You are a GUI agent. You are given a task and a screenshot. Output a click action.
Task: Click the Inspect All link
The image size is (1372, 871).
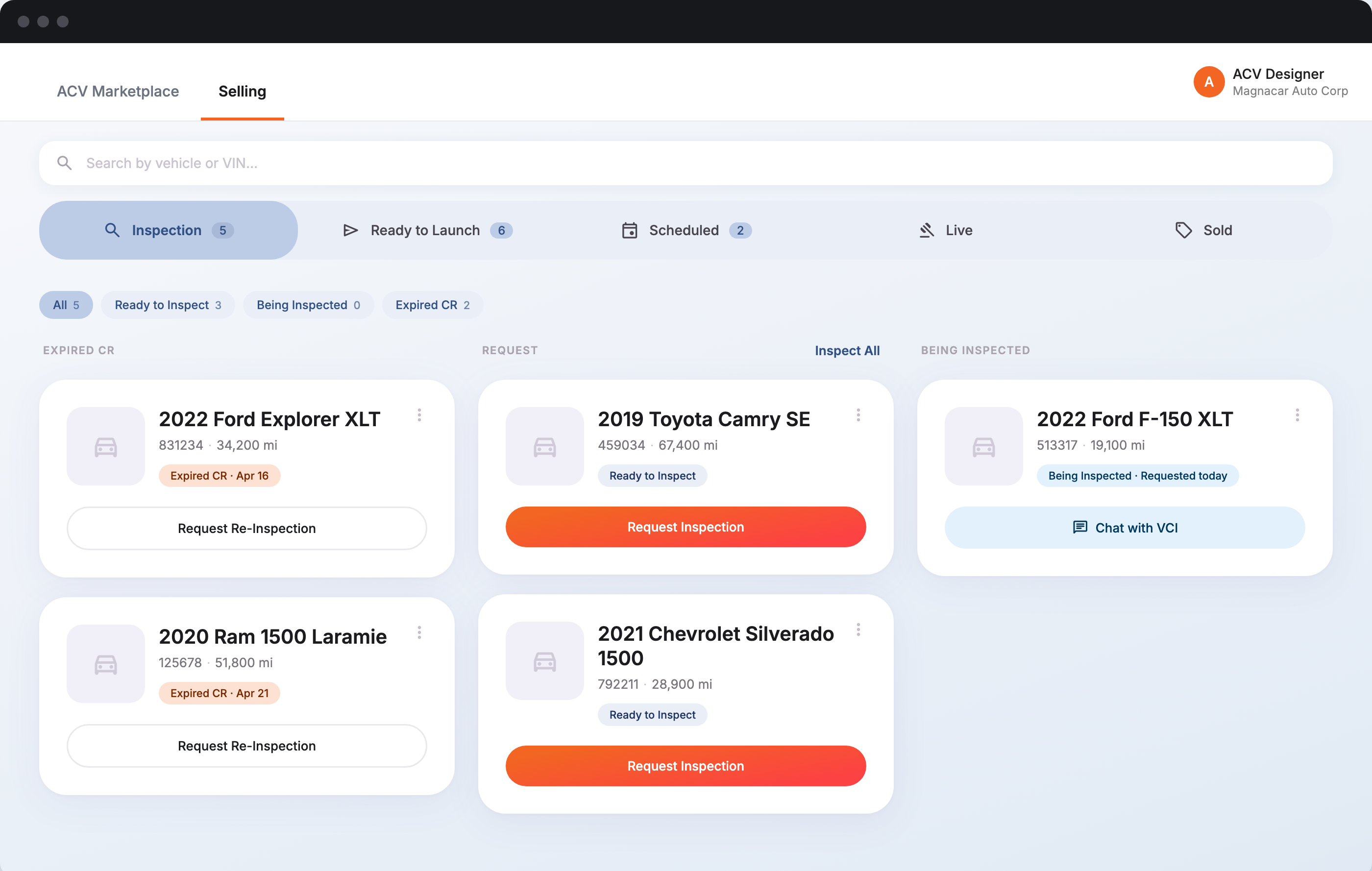point(847,350)
